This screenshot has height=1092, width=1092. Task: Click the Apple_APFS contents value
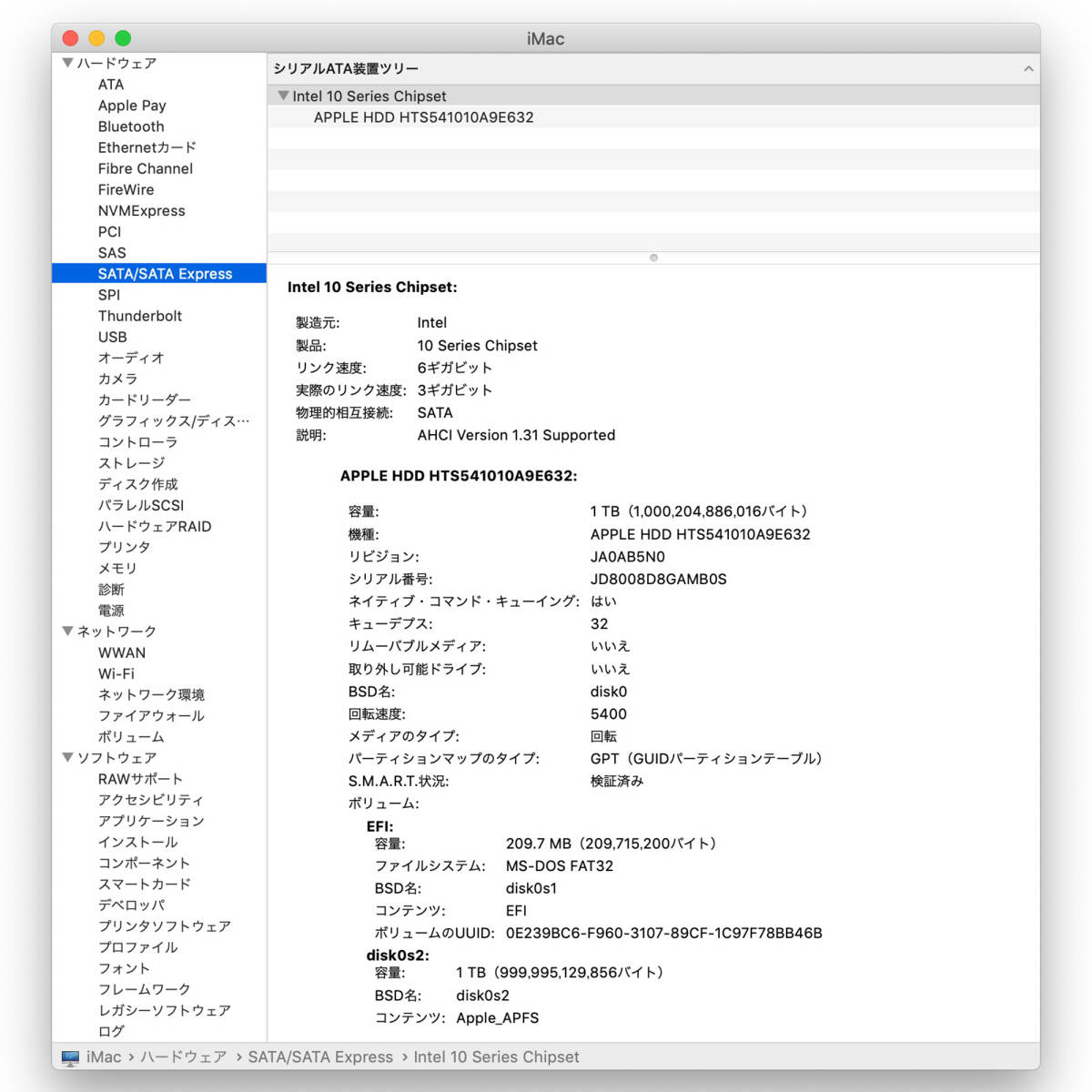[498, 1018]
